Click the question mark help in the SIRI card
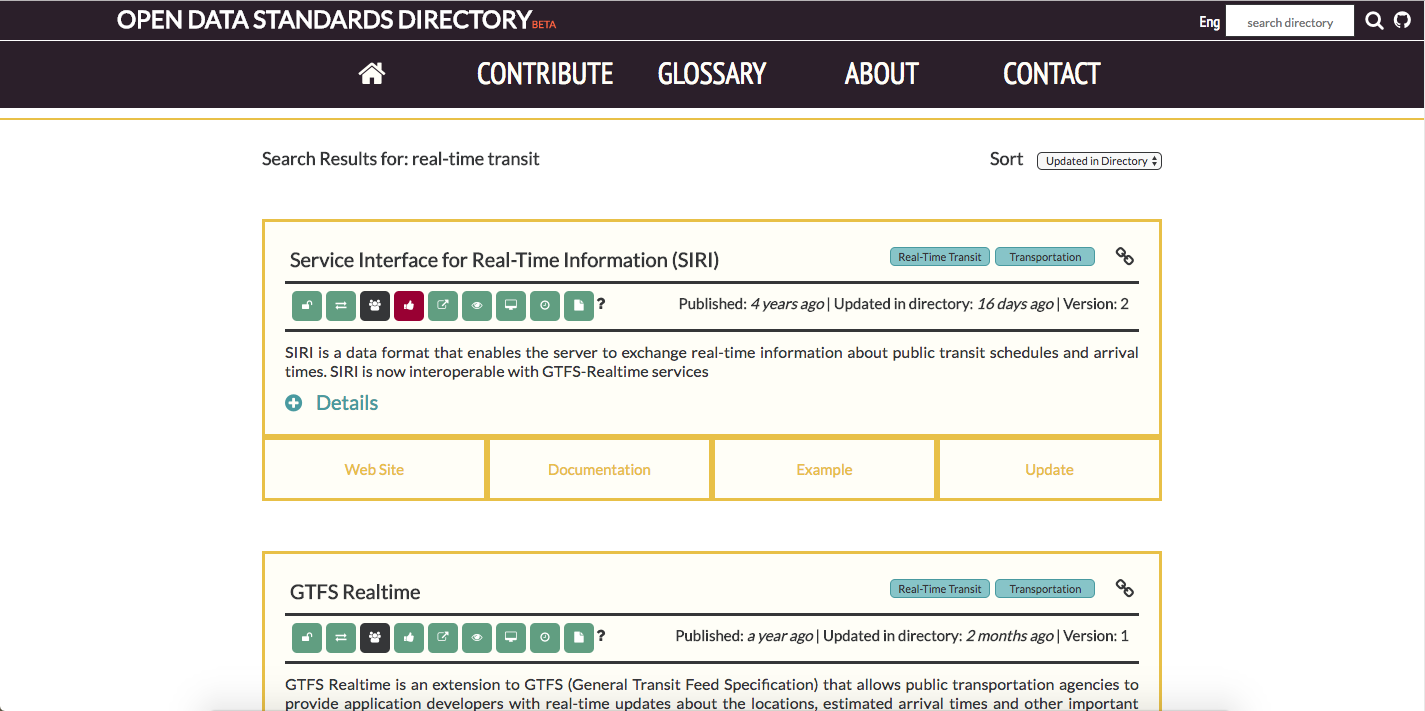Viewport: 1425px width, 711px height. [601, 304]
